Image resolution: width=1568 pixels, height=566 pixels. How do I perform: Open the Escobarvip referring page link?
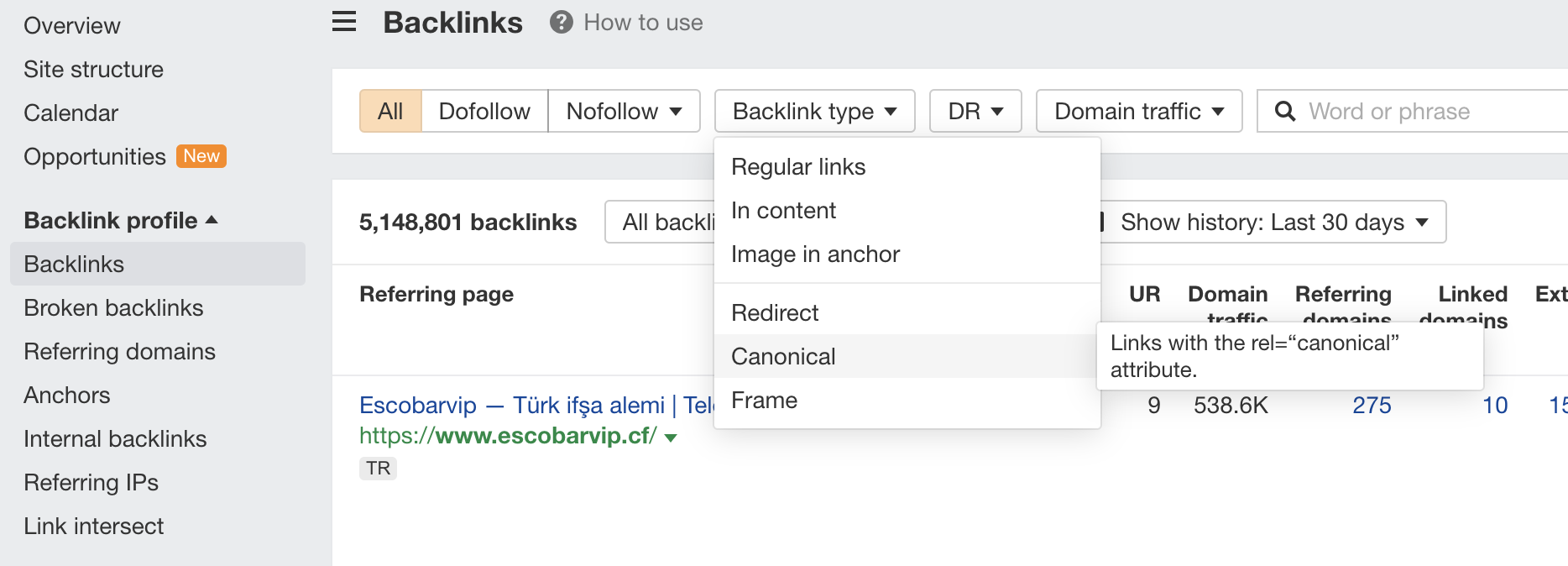pyautogui.click(x=536, y=405)
